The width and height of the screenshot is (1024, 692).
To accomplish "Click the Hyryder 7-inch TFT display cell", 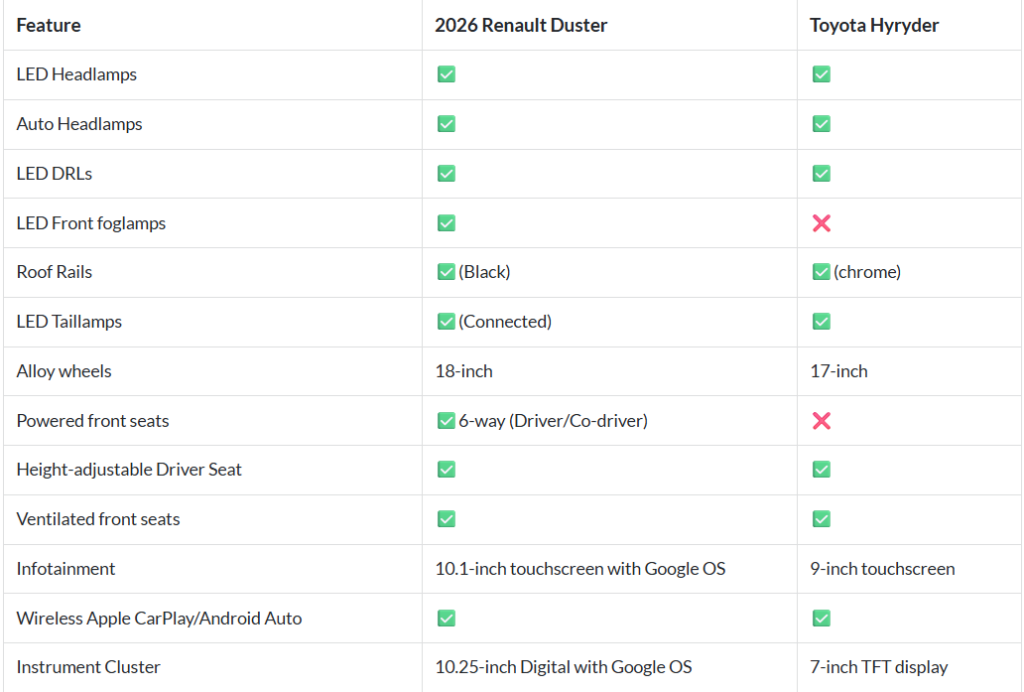I will click(878, 667).
